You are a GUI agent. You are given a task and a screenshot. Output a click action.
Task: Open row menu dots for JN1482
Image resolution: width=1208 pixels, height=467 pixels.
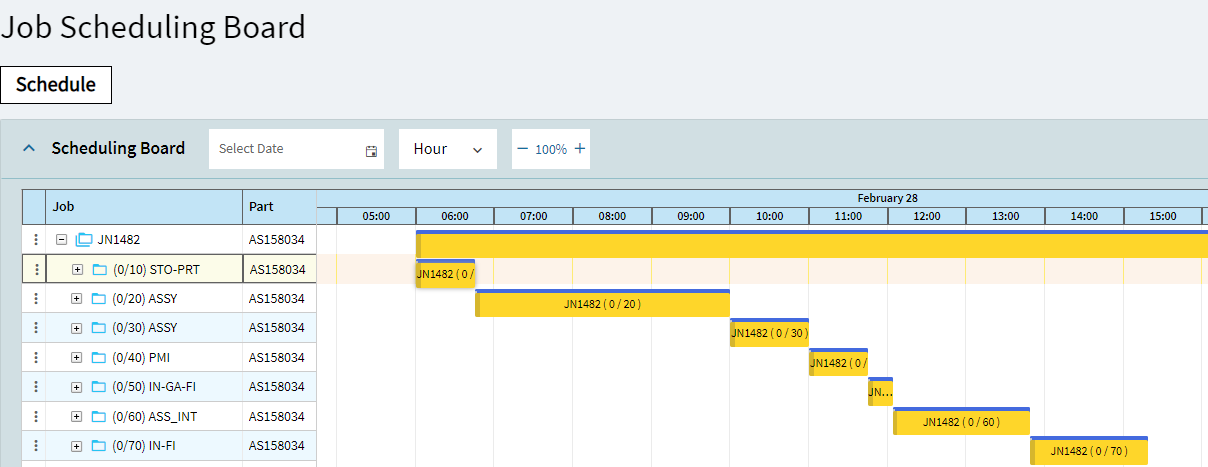coord(36,240)
